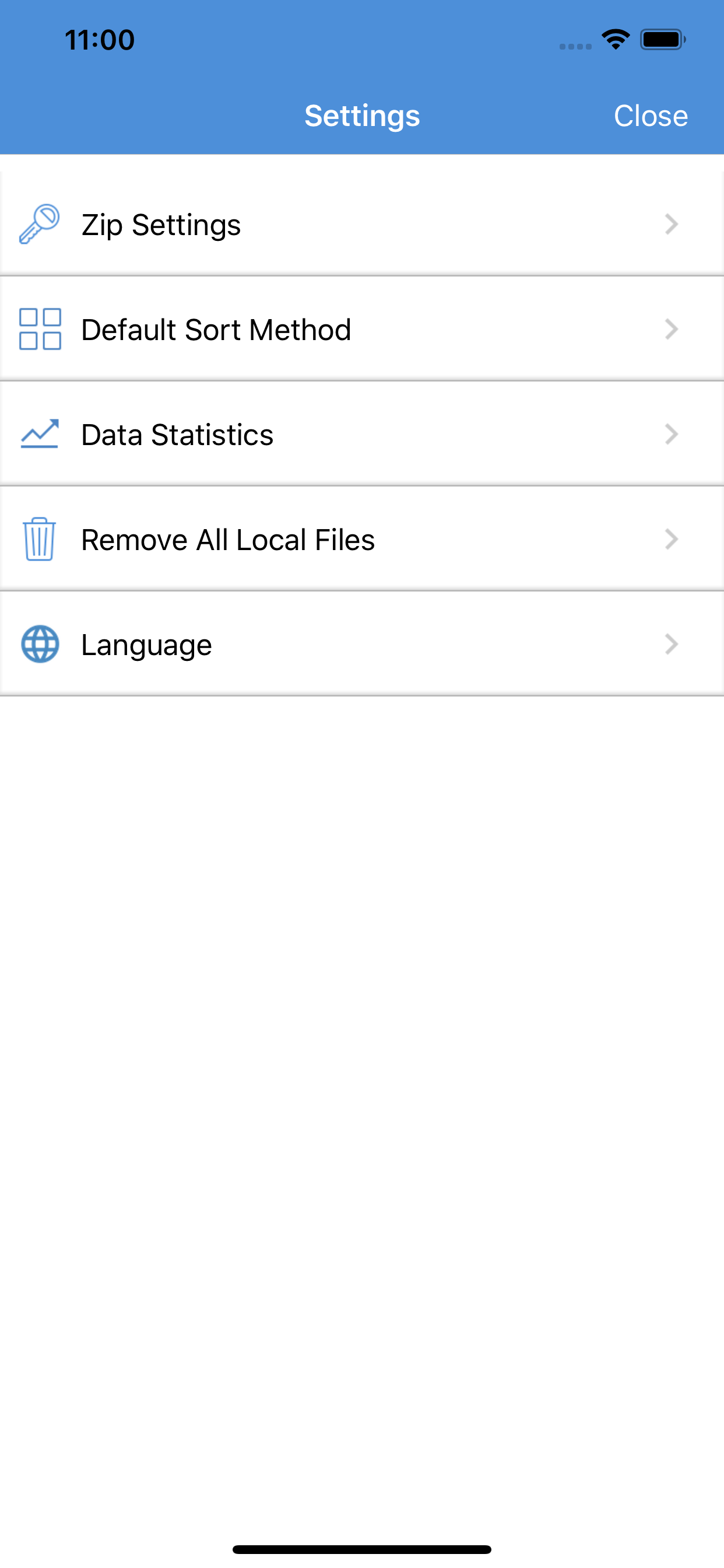Choose Remove All Local Files
This screenshot has width=724, height=1568.
point(228,540)
